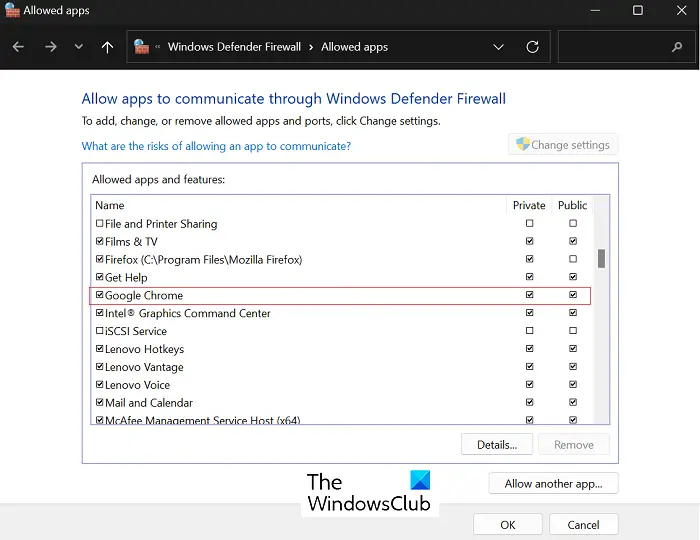Screen dimensions: 700x540
Task: Toggle Mail and Calendar name checkbox
Action: coord(100,402)
